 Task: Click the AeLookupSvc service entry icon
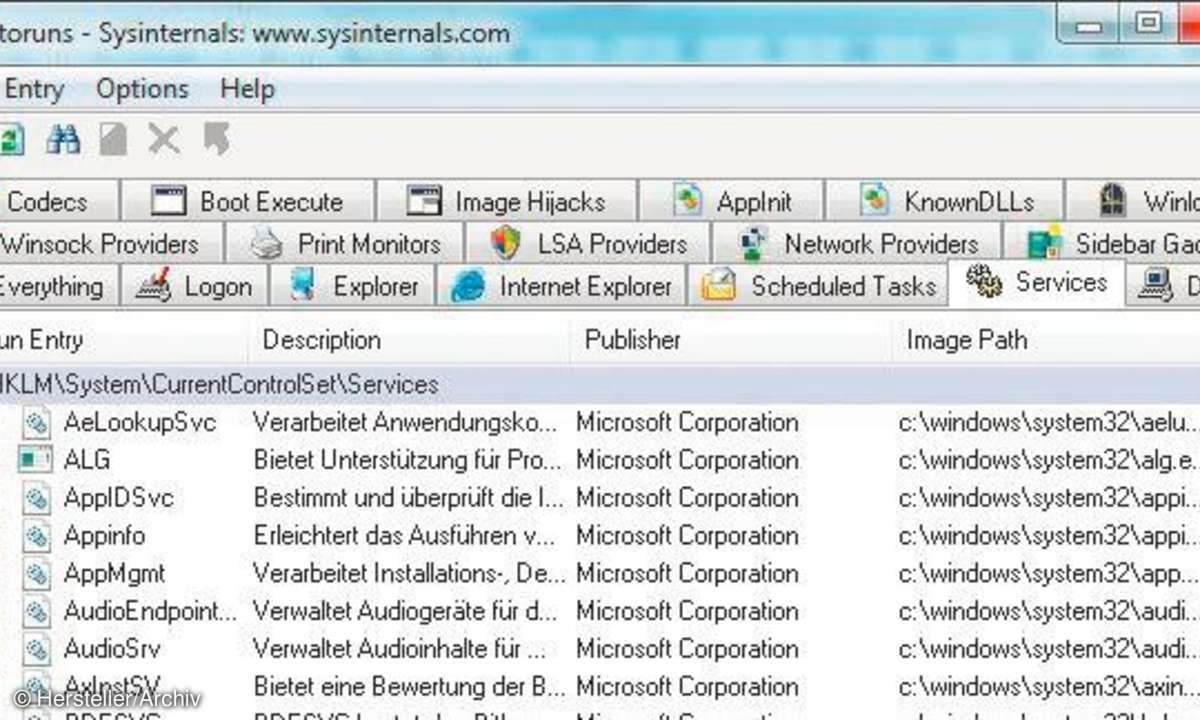37,423
